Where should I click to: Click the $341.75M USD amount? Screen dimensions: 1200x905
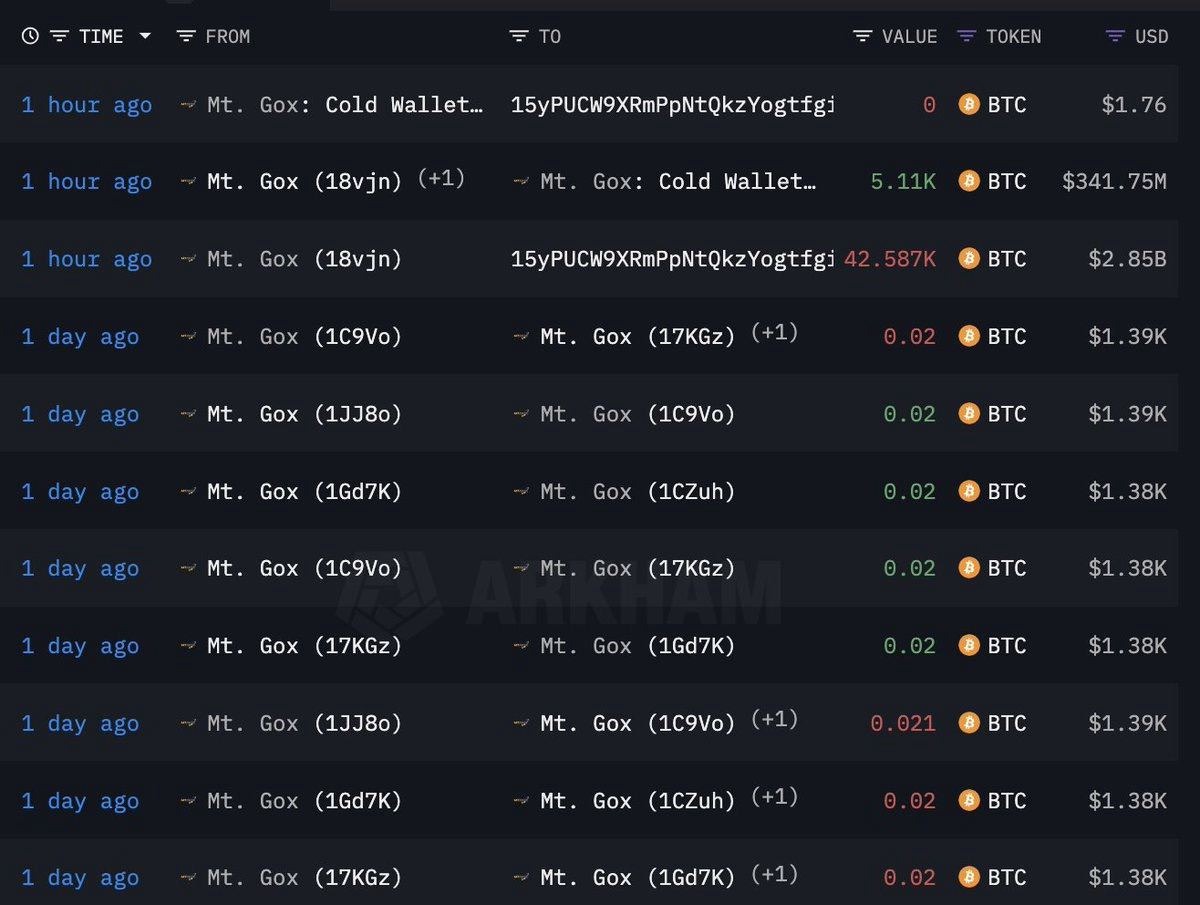[1114, 182]
